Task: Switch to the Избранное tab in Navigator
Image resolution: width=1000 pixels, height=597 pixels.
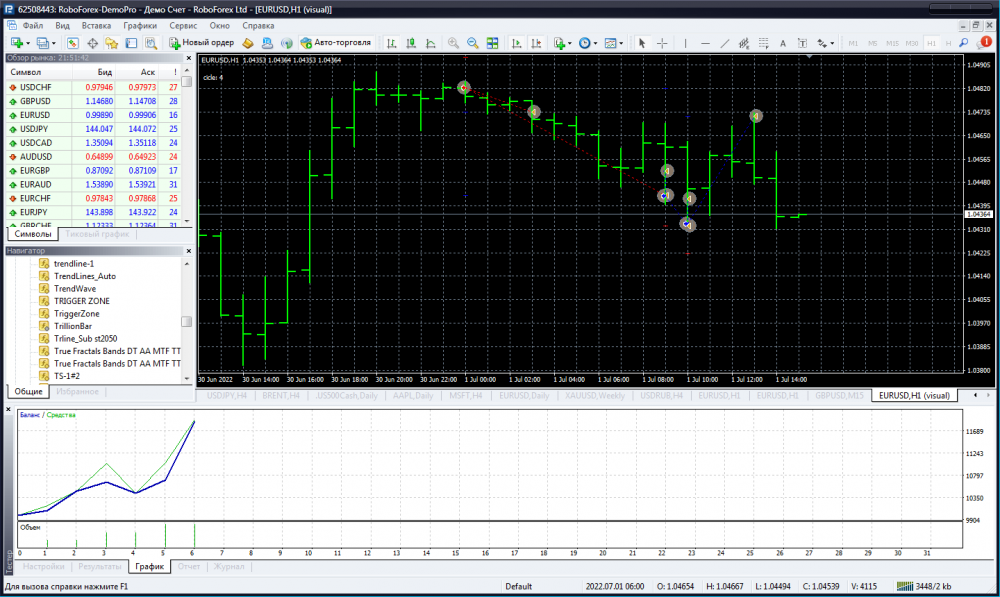Action: click(77, 392)
